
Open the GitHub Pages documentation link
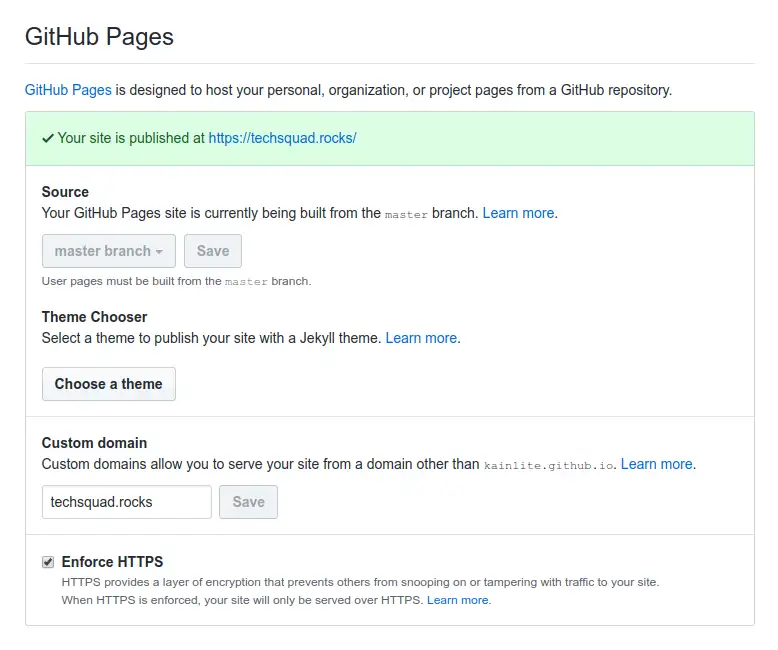point(68,90)
